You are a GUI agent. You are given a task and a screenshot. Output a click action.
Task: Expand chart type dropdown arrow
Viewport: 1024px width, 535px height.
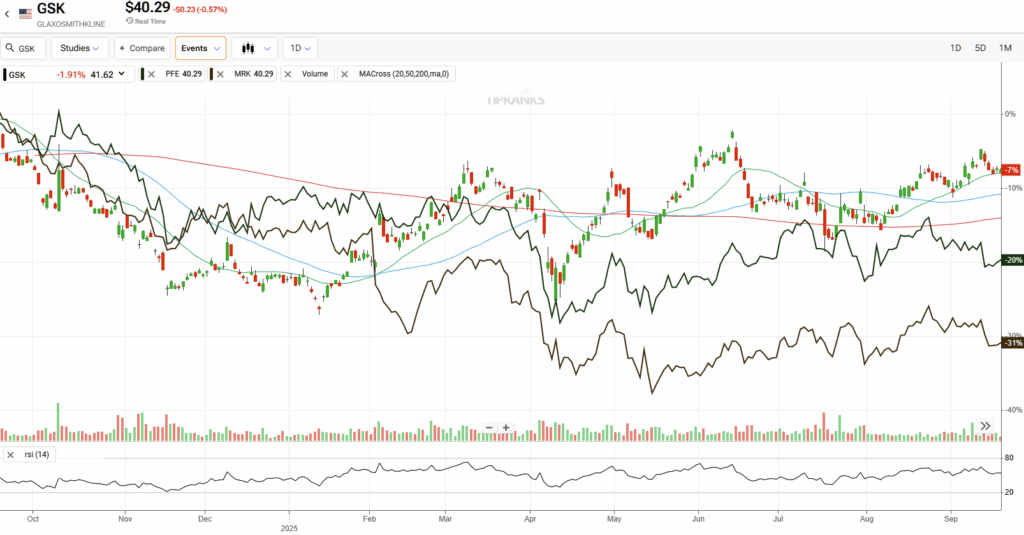pos(267,48)
